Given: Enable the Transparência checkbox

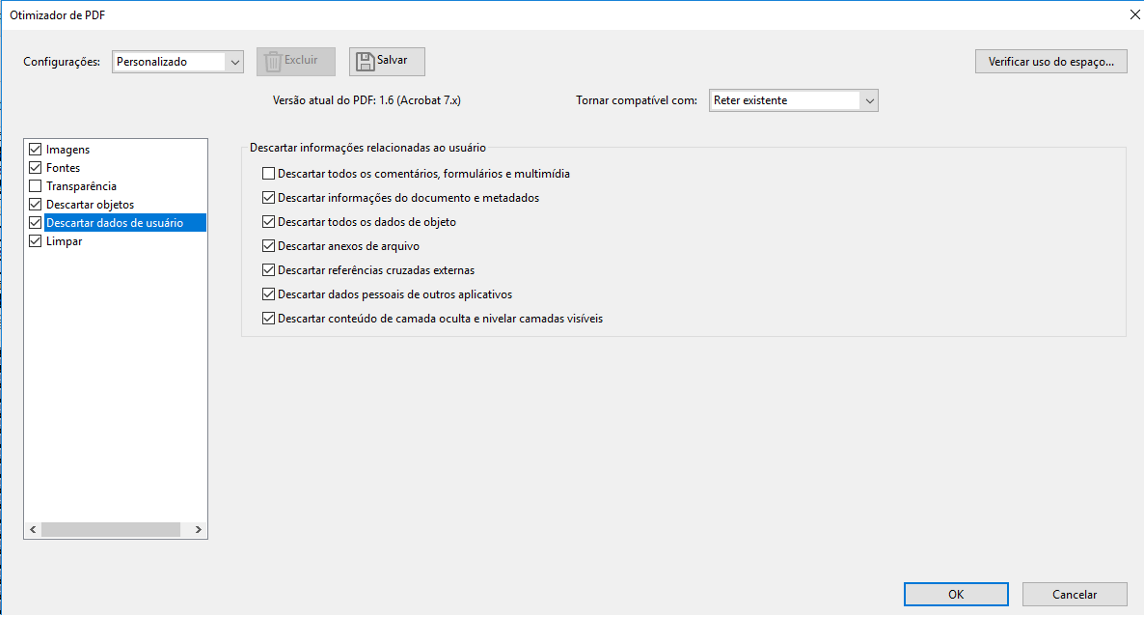Looking at the screenshot, I should click(x=36, y=187).
